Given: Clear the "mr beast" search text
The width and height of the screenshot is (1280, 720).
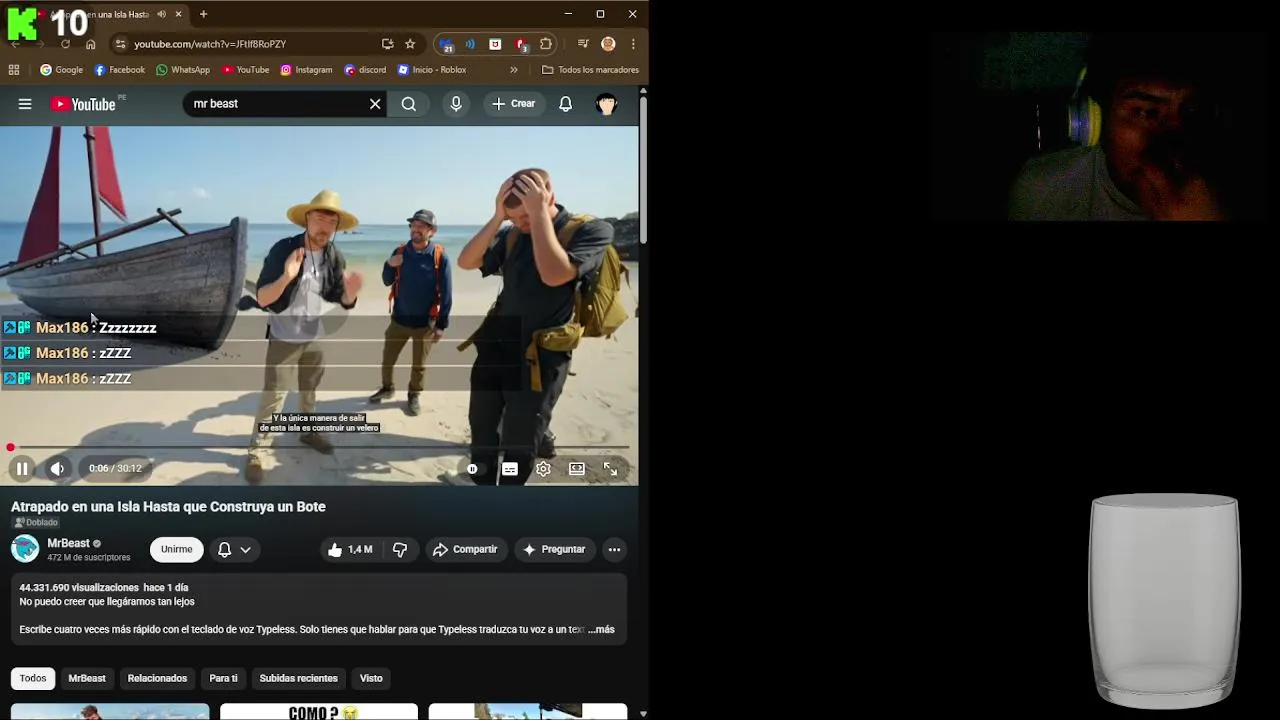Looking at the screenshot, I should pyautogui.click(x=375, y=104).
